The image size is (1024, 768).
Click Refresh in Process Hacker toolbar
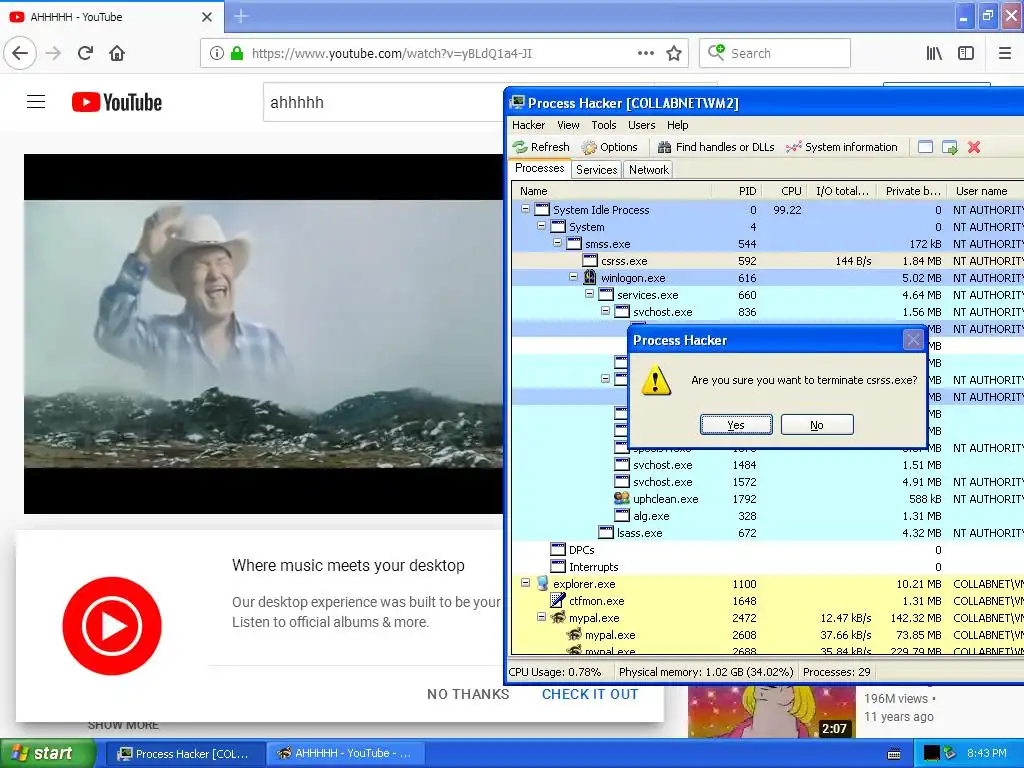[x=541, y=147]
